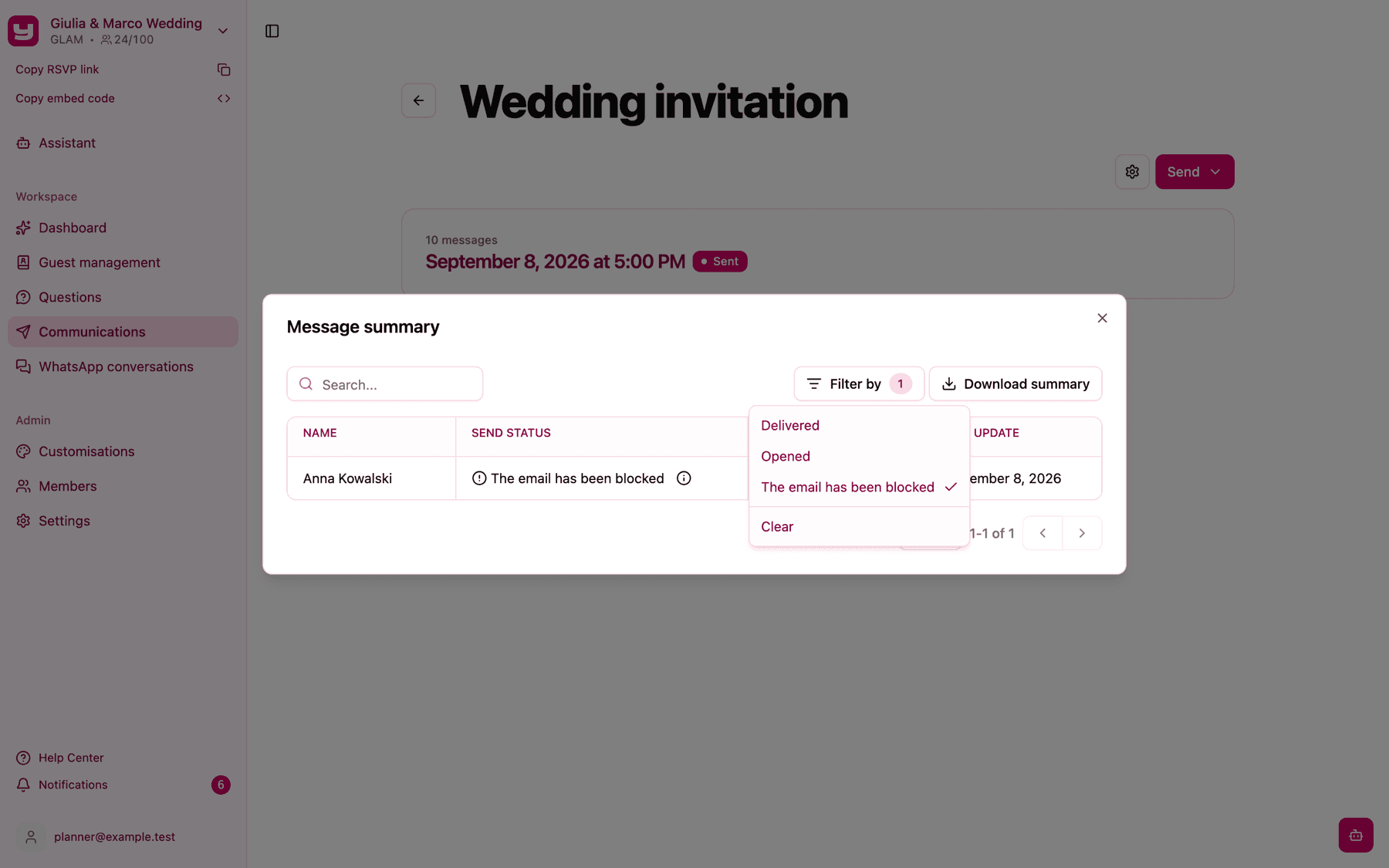This screenshot has width=1389, height=868.
Task: Clear the active filter
Action: (x=859, y=526)
